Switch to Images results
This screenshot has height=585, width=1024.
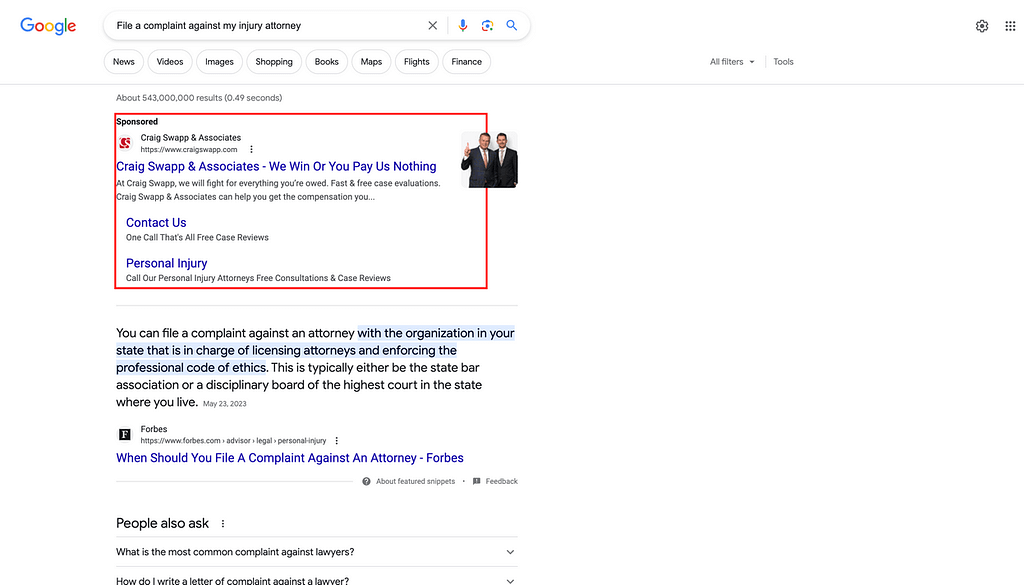tap(219, 61)
